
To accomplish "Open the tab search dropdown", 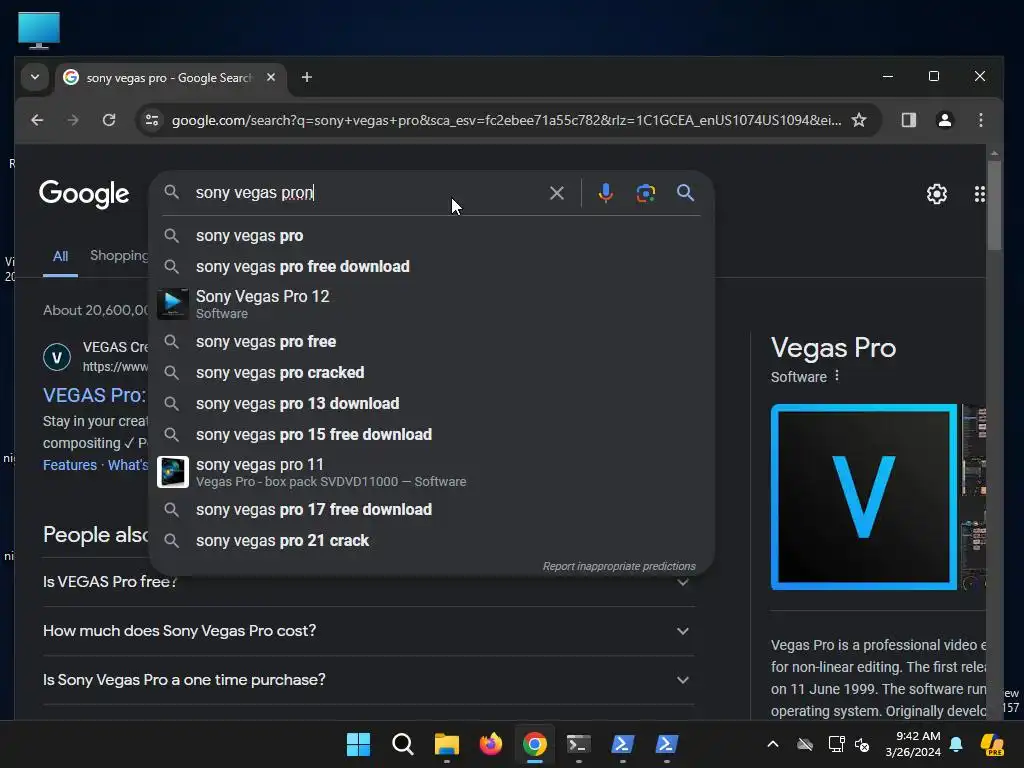I will 35,77.
